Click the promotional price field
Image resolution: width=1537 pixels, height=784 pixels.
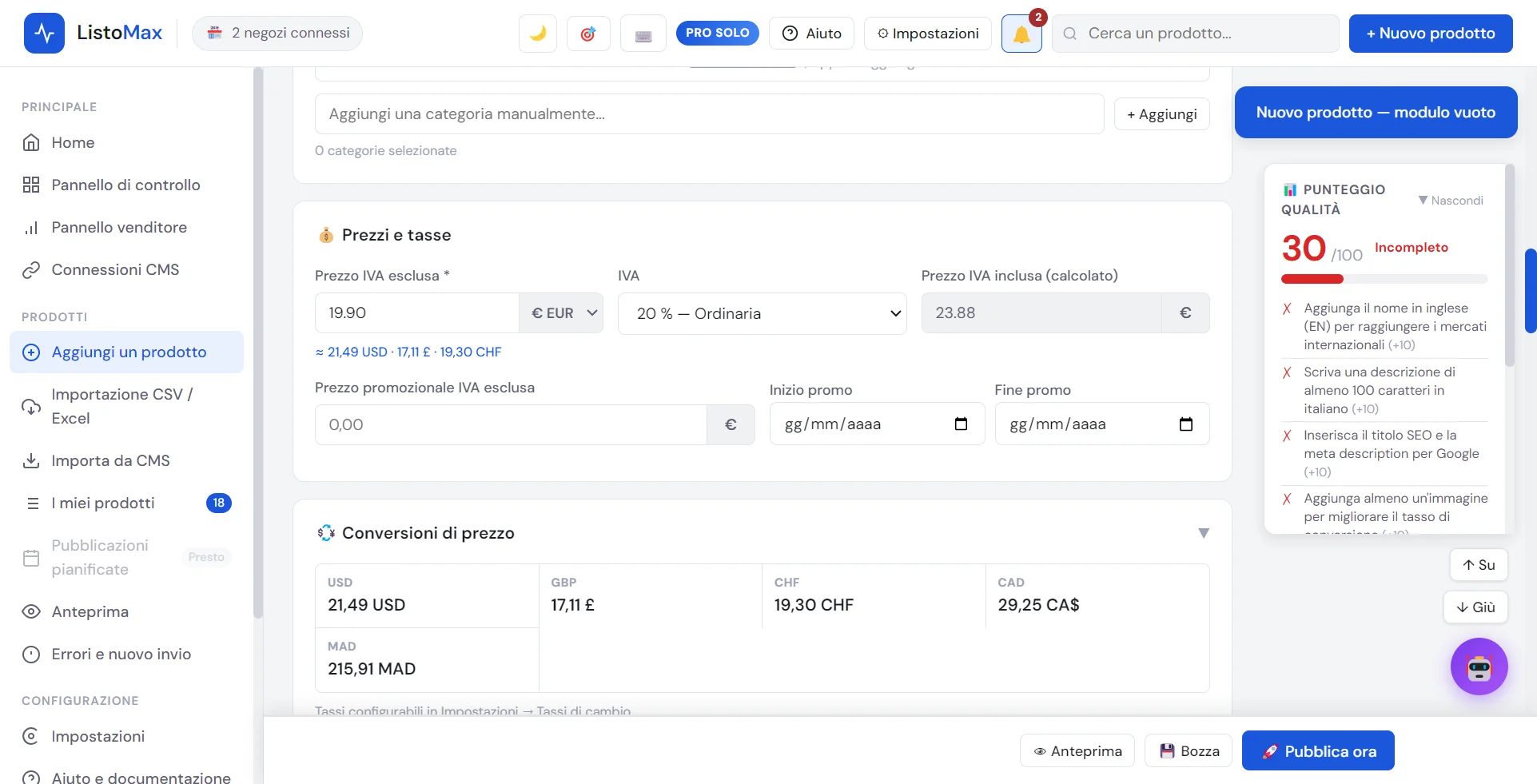coord(511,424)
